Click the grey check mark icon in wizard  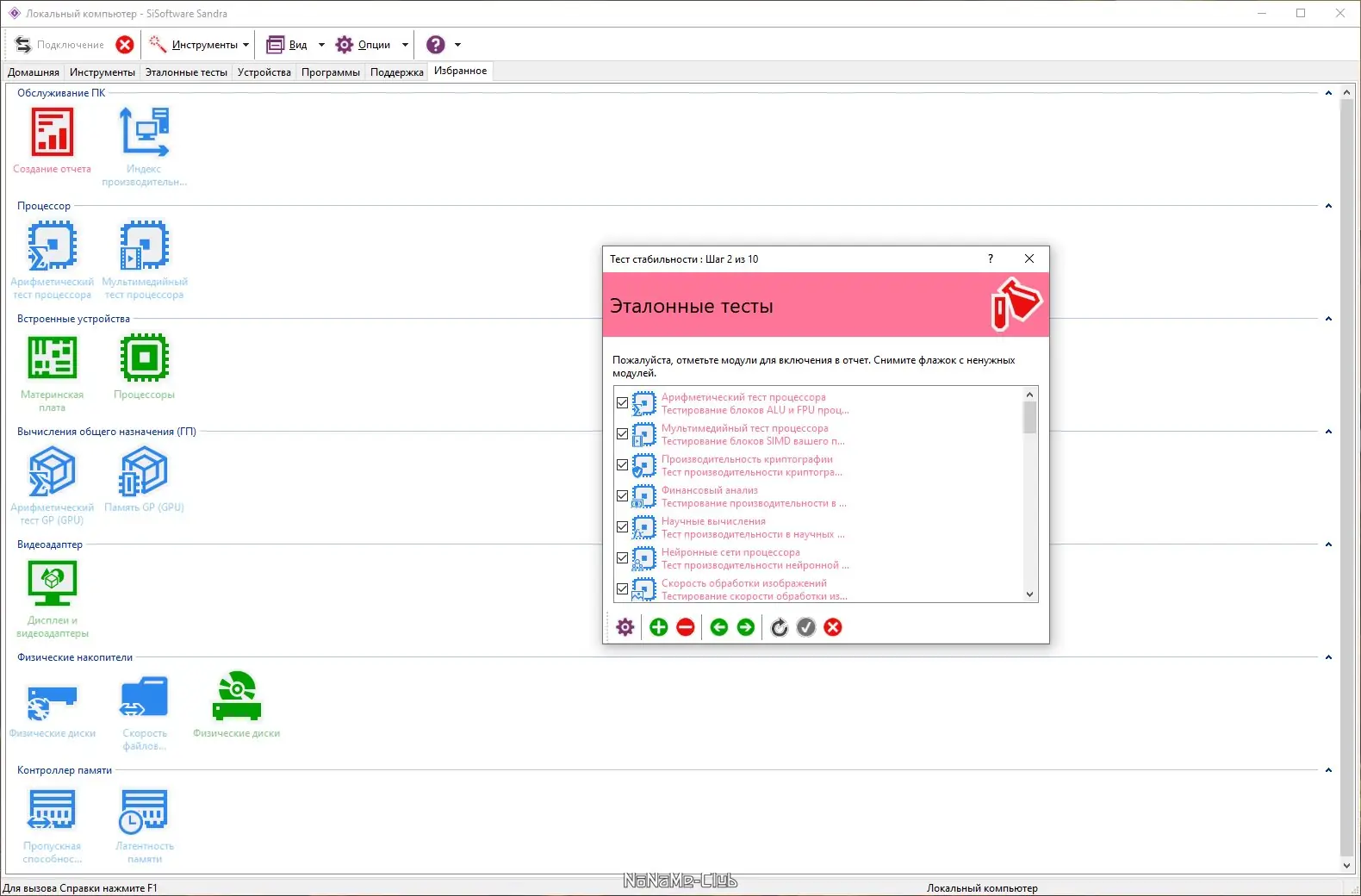(x=806, y=627)
